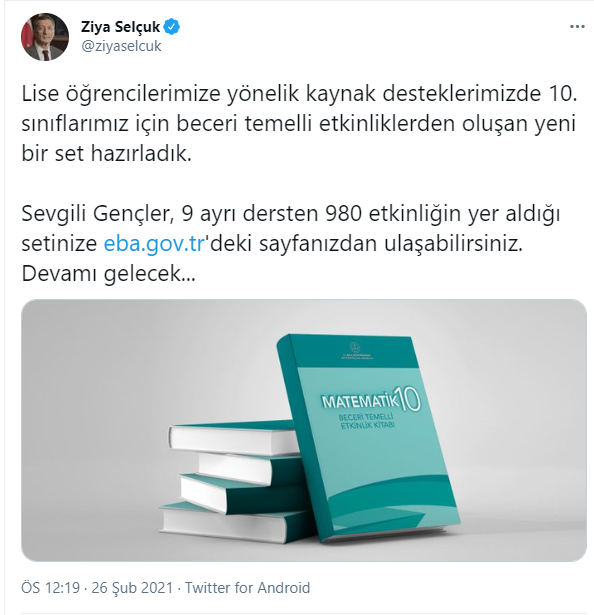Image resolution: width=594 pixels, height=615 pixels.
Task: Click the display name Ziya Selçuk
Action: click(x=120, y=27)
